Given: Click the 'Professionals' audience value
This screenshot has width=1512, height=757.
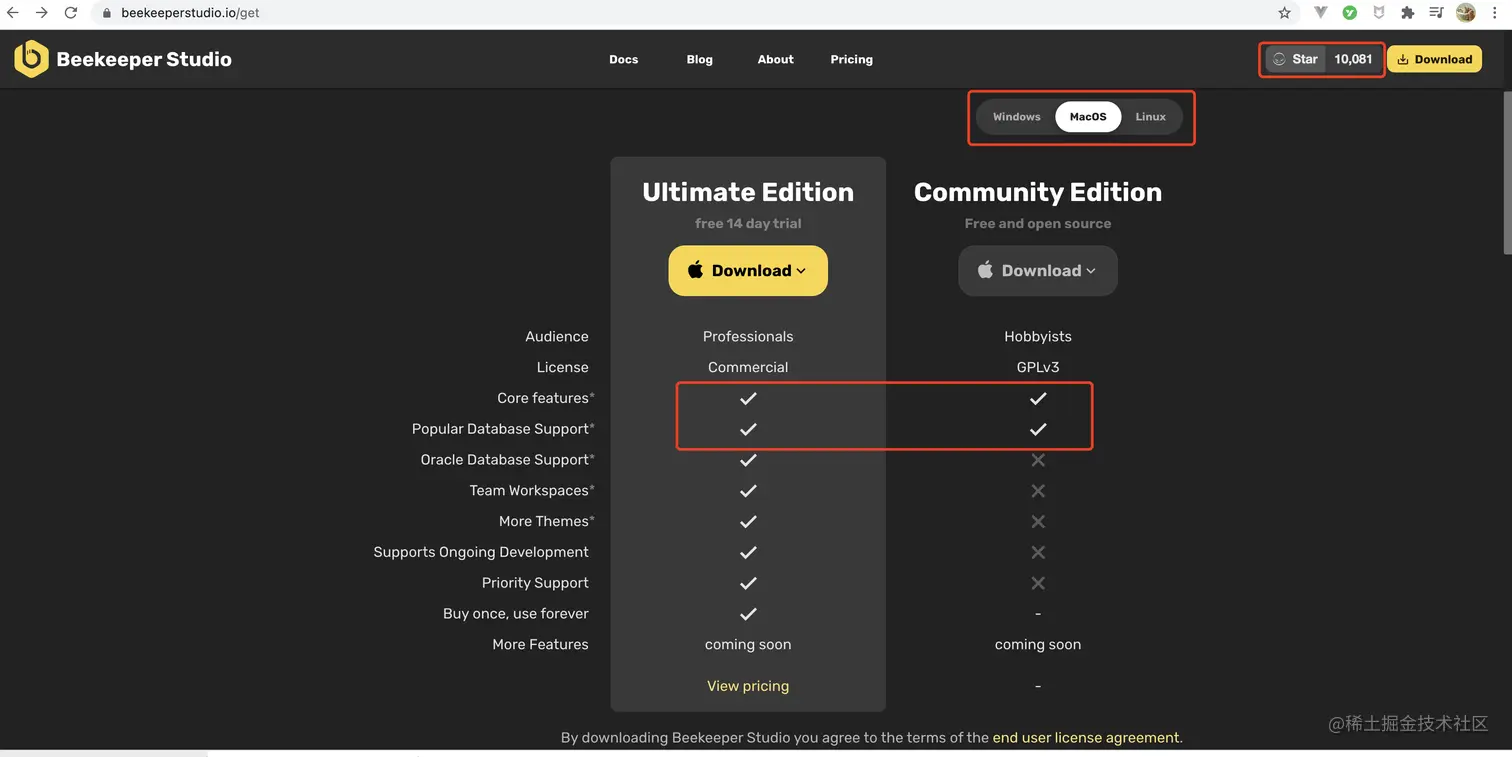Looking at the screenshot, I should 748,337.
